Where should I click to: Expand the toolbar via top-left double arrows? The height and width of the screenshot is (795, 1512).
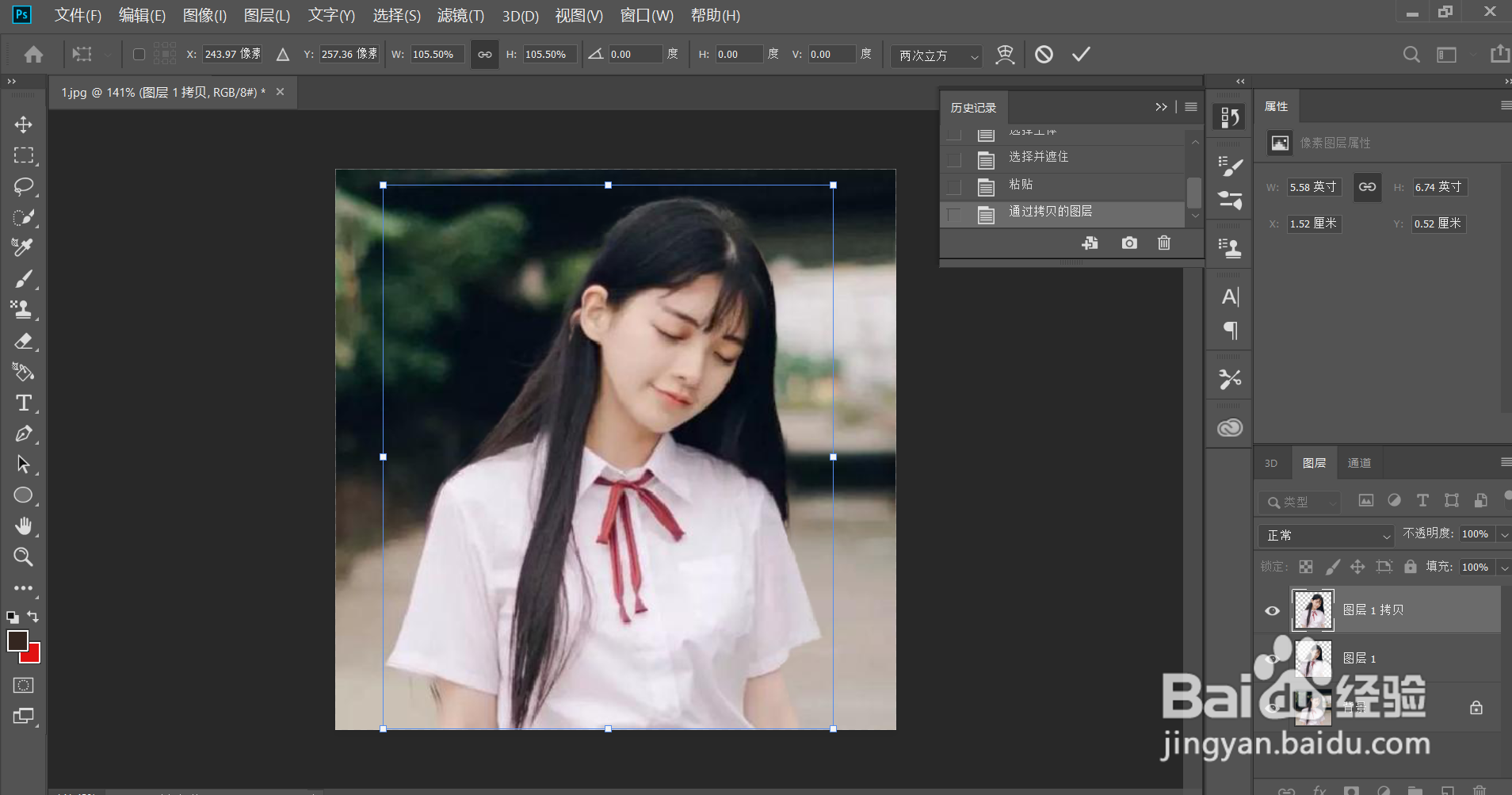(12, 81)
